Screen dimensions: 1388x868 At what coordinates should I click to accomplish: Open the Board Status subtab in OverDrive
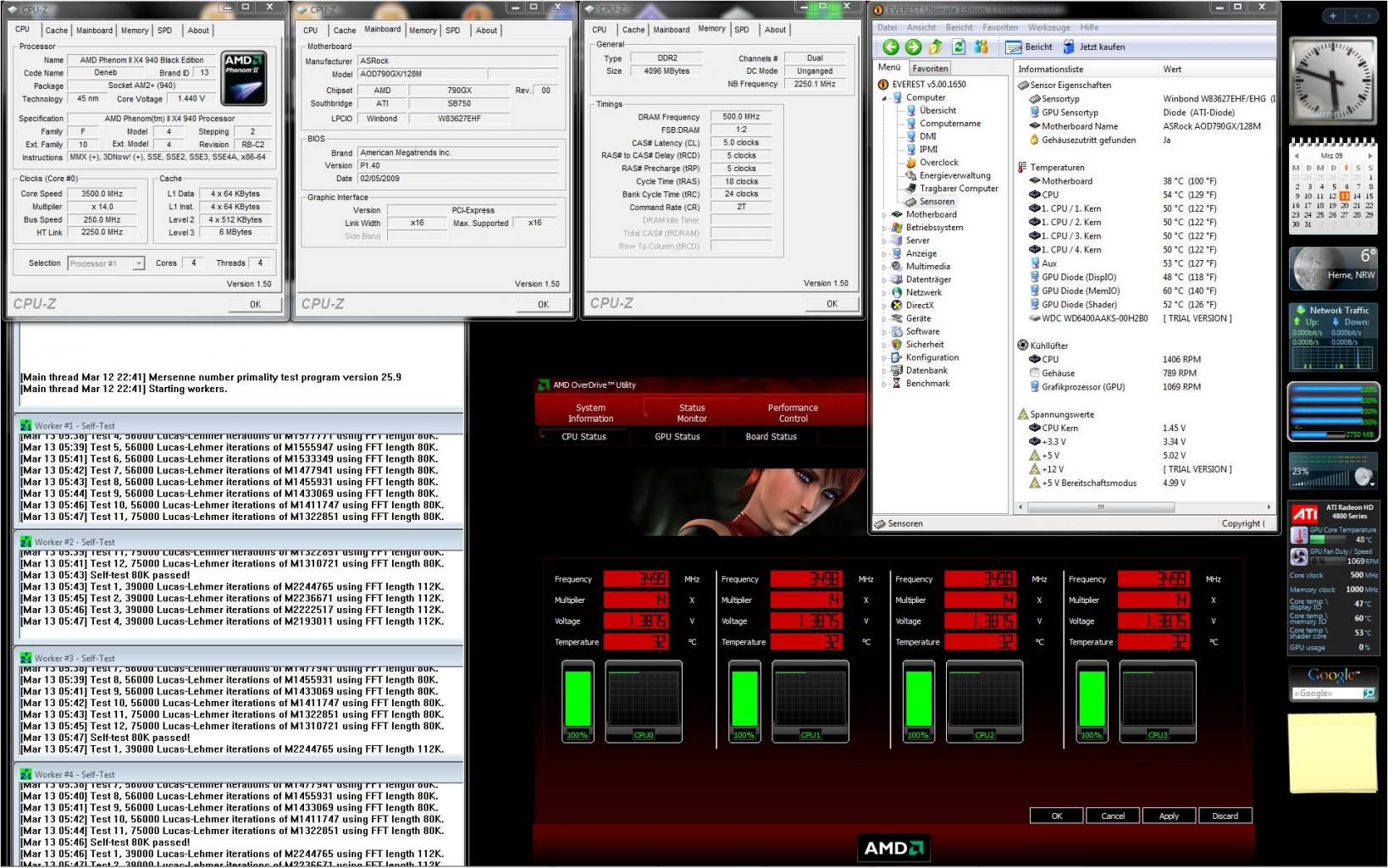pos(771,437)
